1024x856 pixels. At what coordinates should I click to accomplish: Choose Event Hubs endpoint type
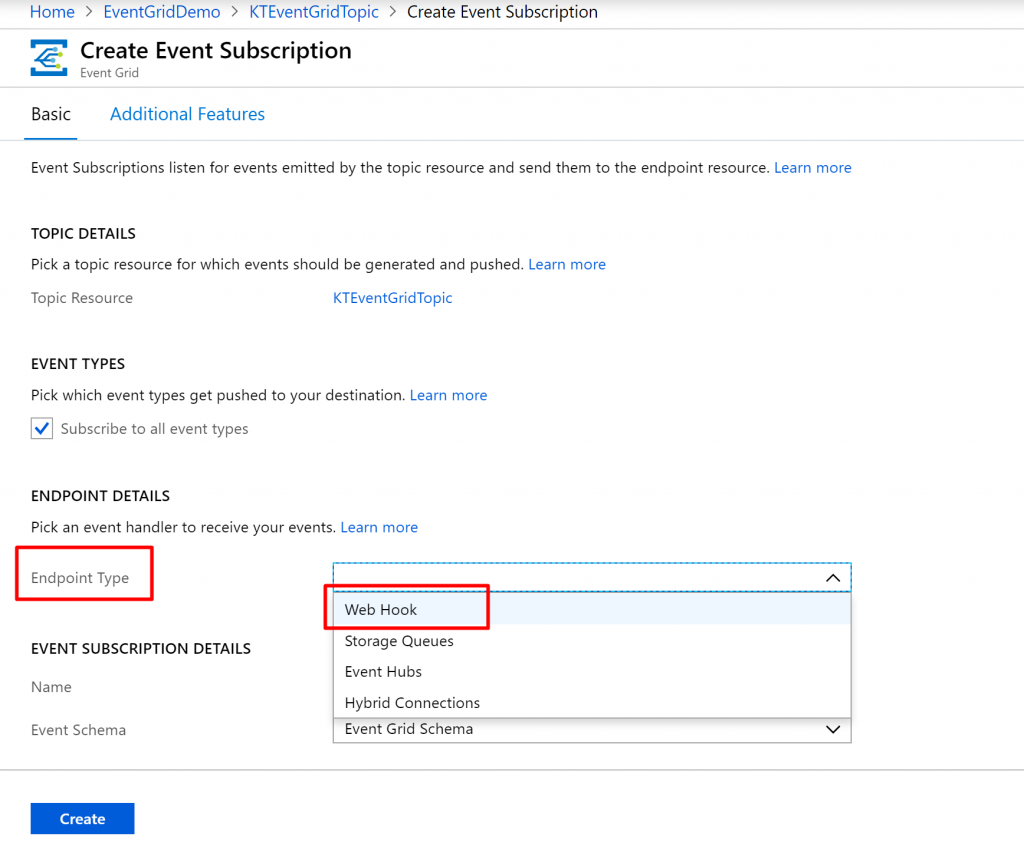pos(592,672)
